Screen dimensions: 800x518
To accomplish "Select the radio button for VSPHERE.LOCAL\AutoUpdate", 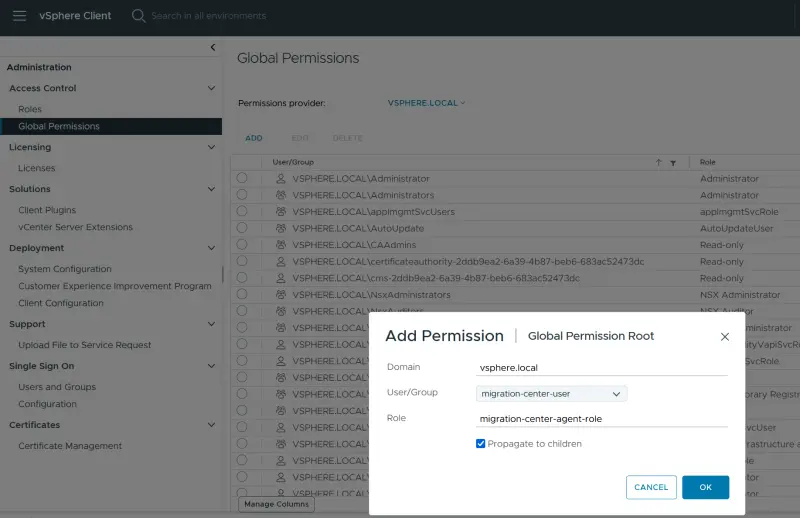I will point(242,228).
